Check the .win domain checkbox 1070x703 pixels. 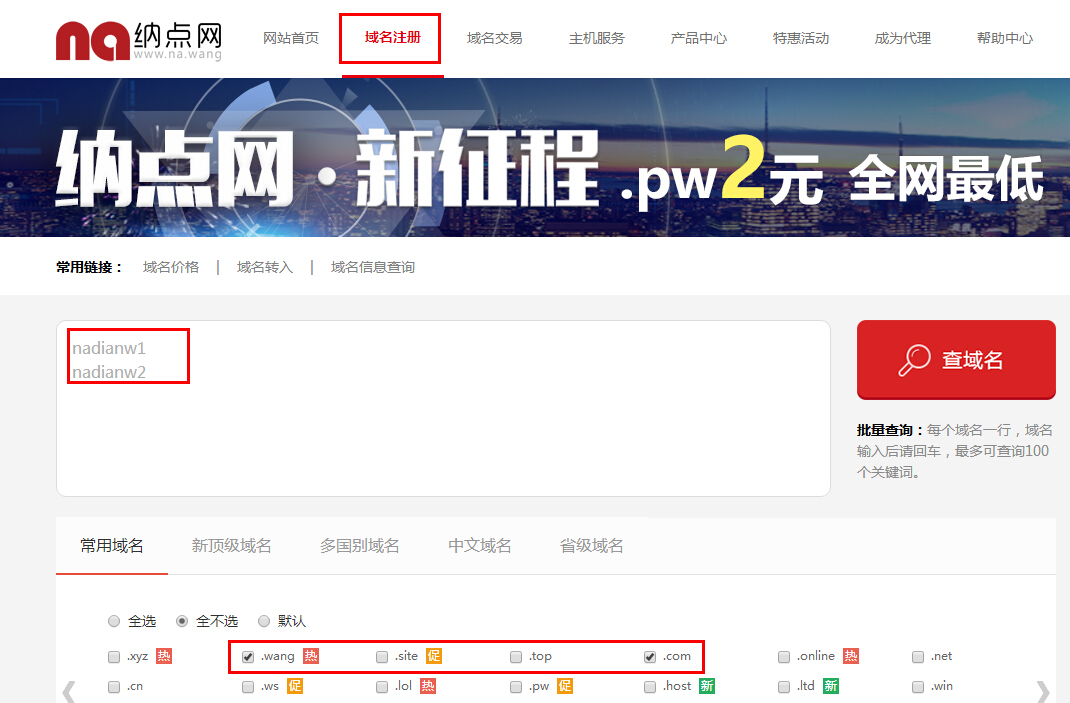pos(919,687)
